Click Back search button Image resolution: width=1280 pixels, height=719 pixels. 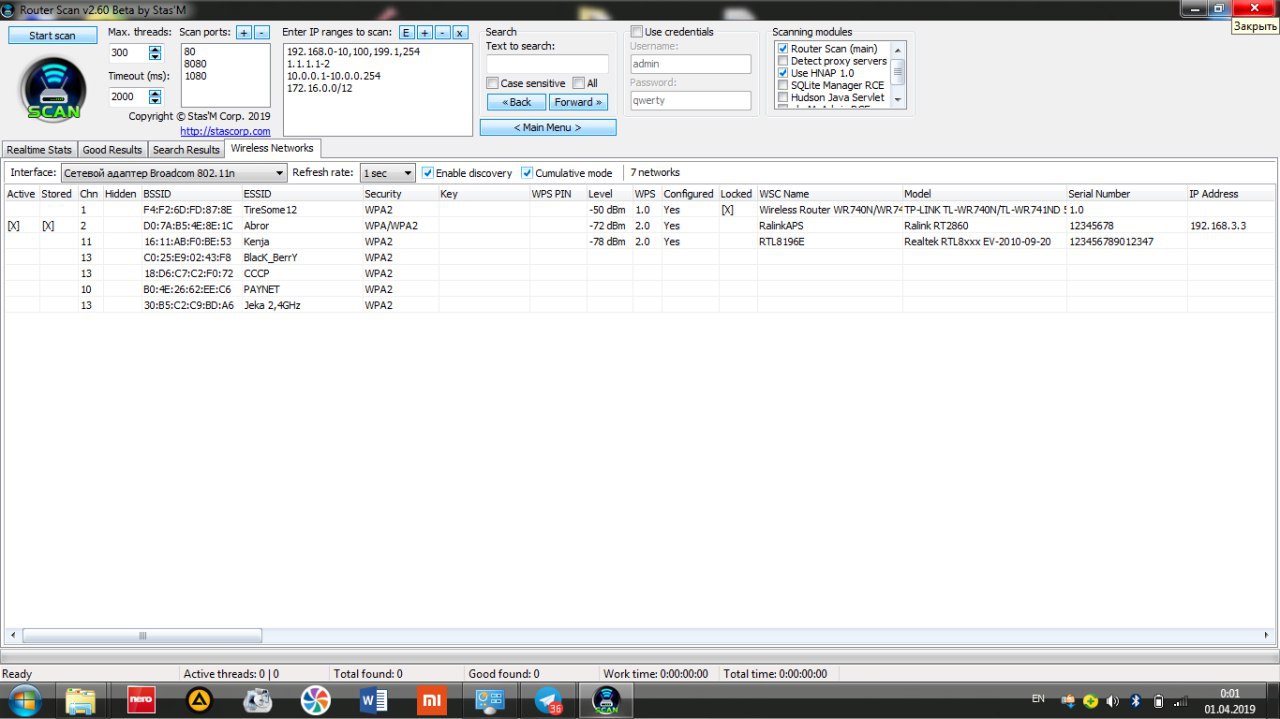point(516,102)
